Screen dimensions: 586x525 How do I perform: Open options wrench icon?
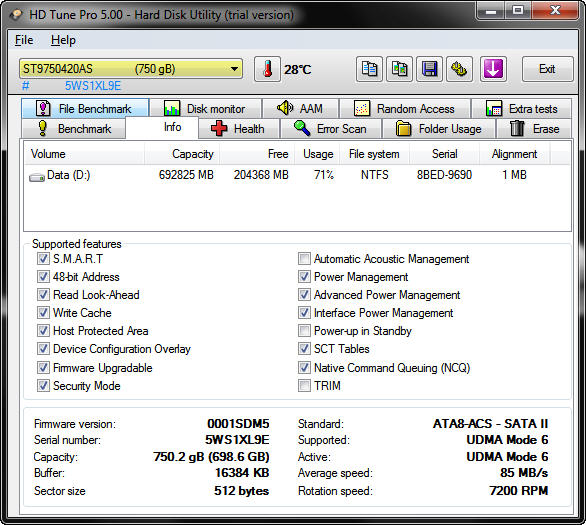click(x=459, y=69)
